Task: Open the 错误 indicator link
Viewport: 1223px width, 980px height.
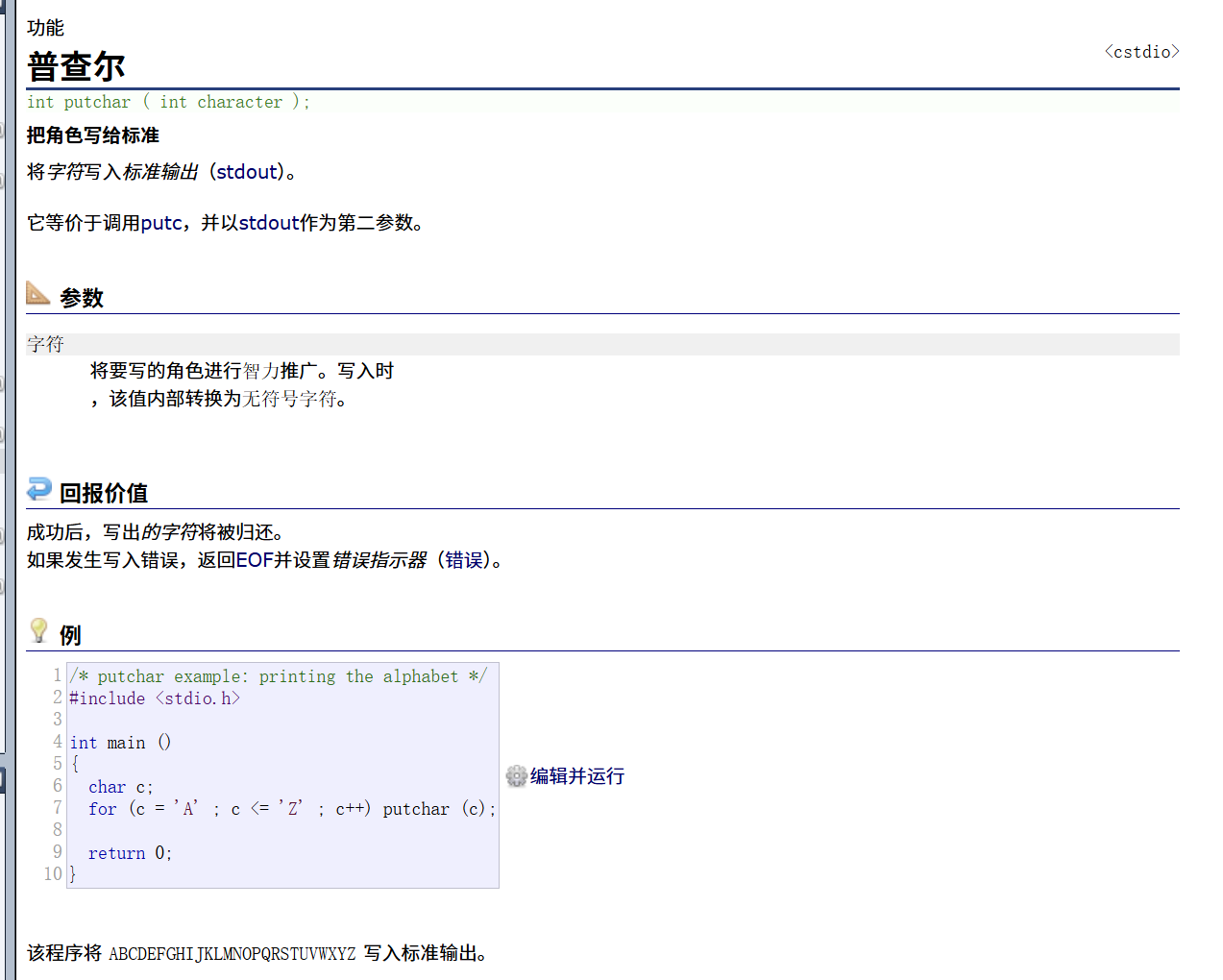Action: [463, 559]
